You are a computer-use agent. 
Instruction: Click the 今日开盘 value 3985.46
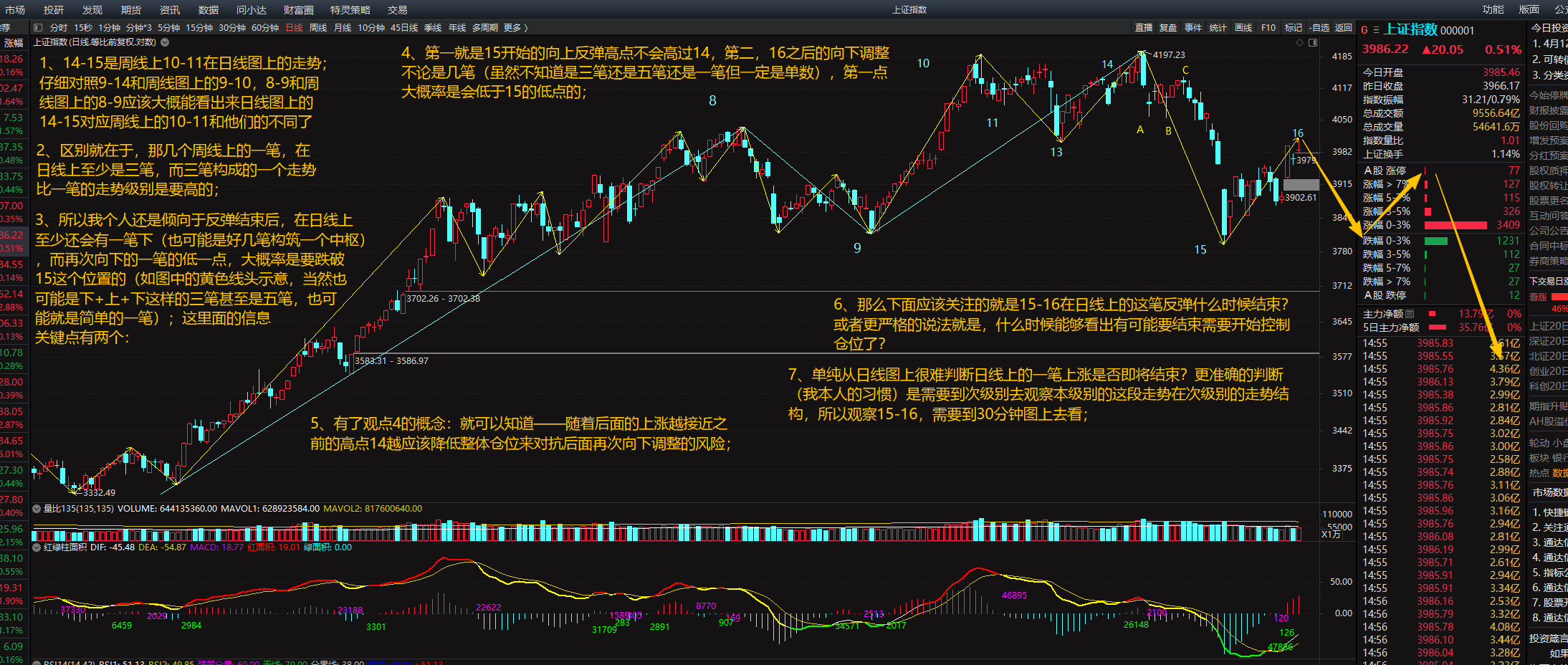[1501, 72]
